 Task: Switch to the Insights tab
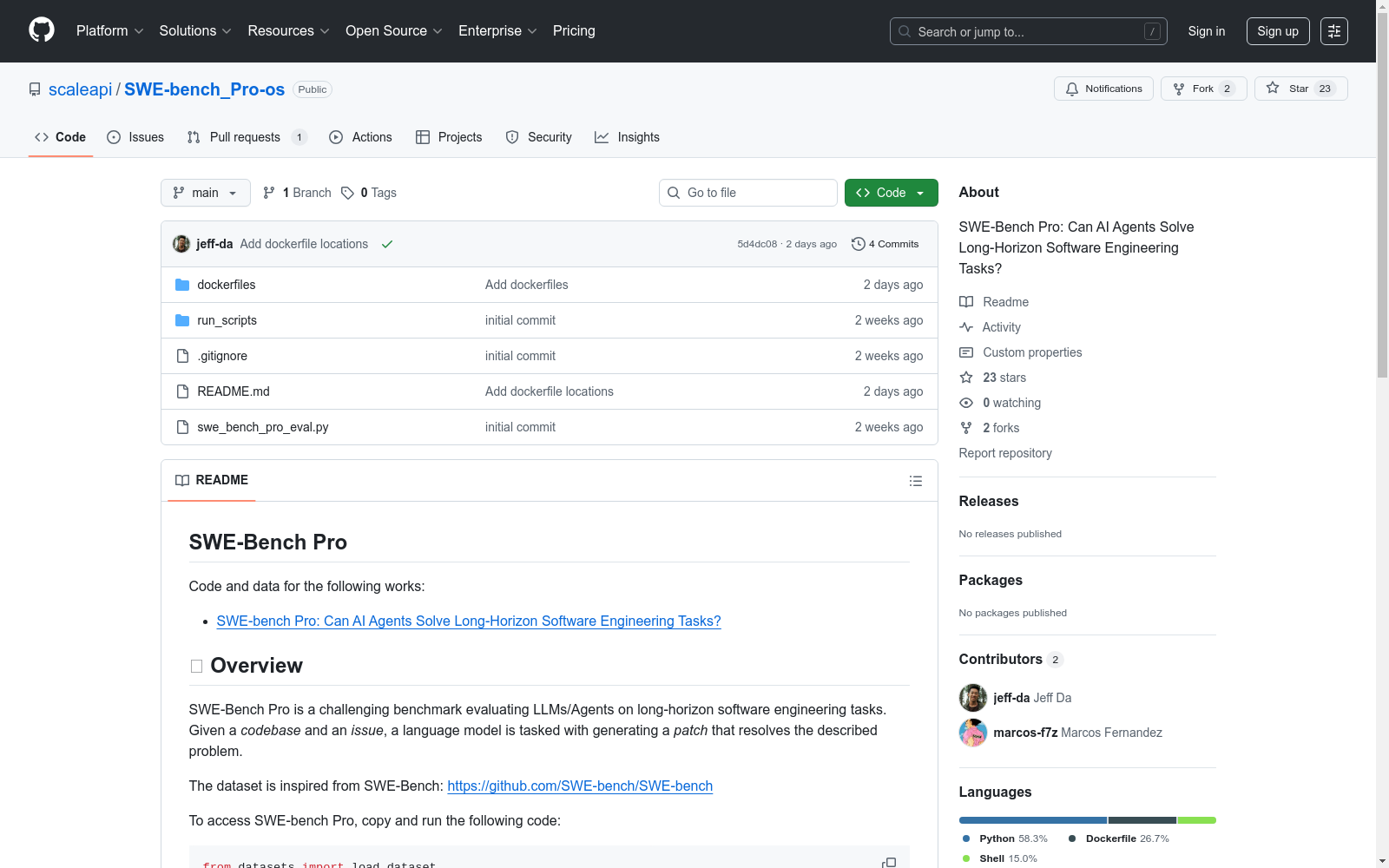point(627,137)
